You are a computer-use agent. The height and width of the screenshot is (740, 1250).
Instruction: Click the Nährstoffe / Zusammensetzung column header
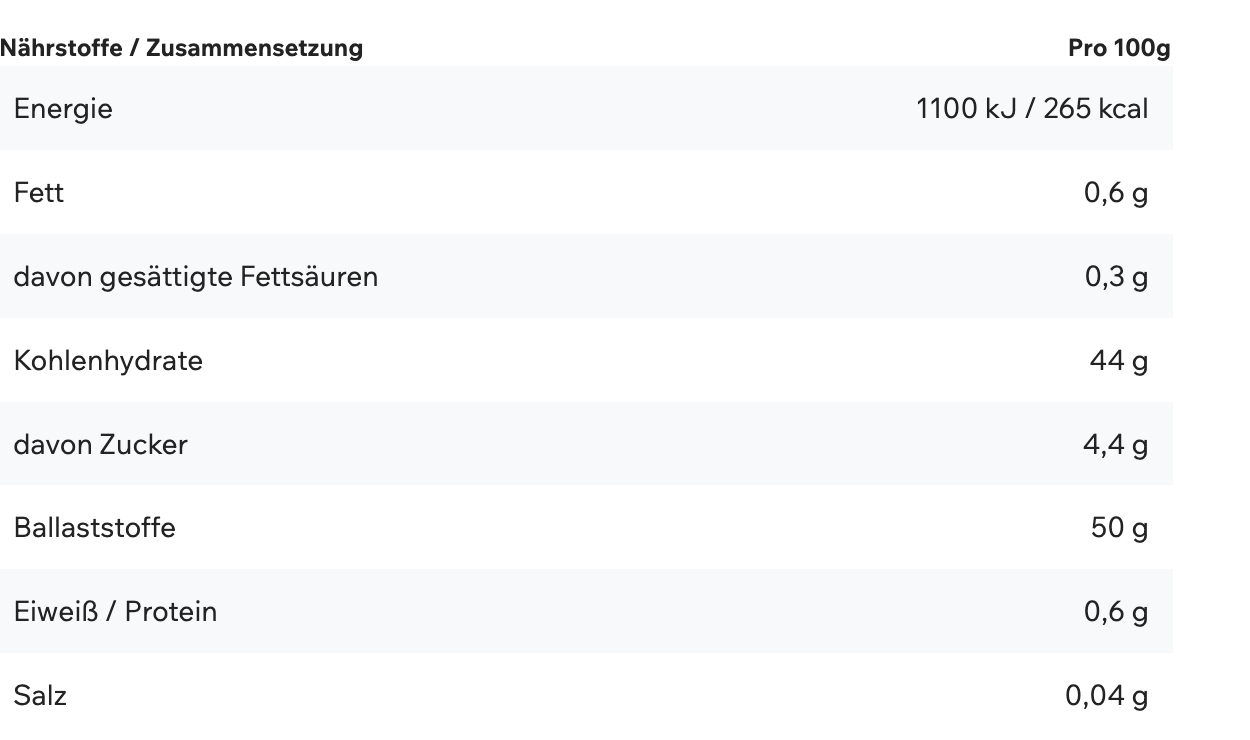pos(181,48)
